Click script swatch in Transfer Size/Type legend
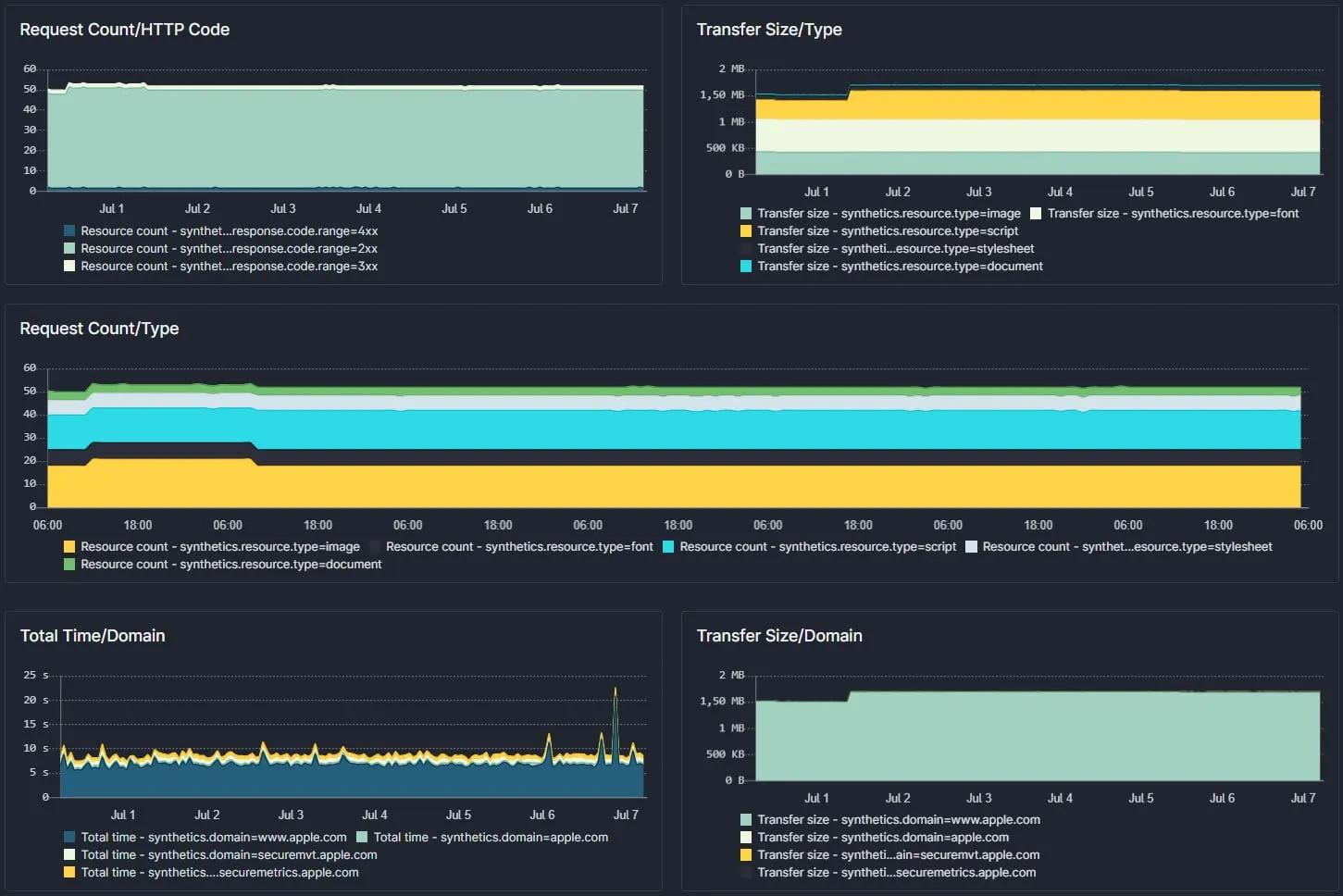 click(746, 231)
